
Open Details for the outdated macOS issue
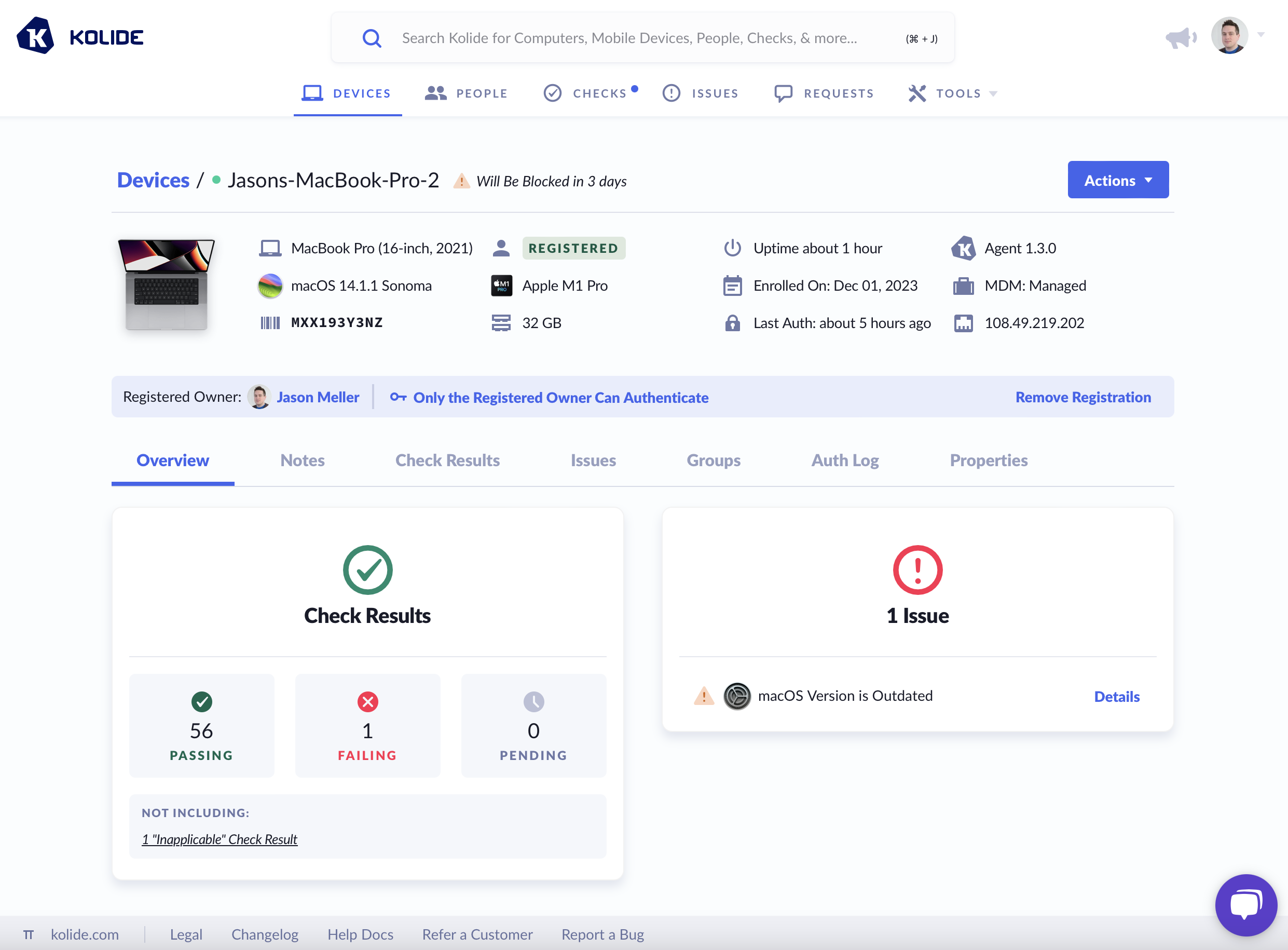[x=1116, y=697]
